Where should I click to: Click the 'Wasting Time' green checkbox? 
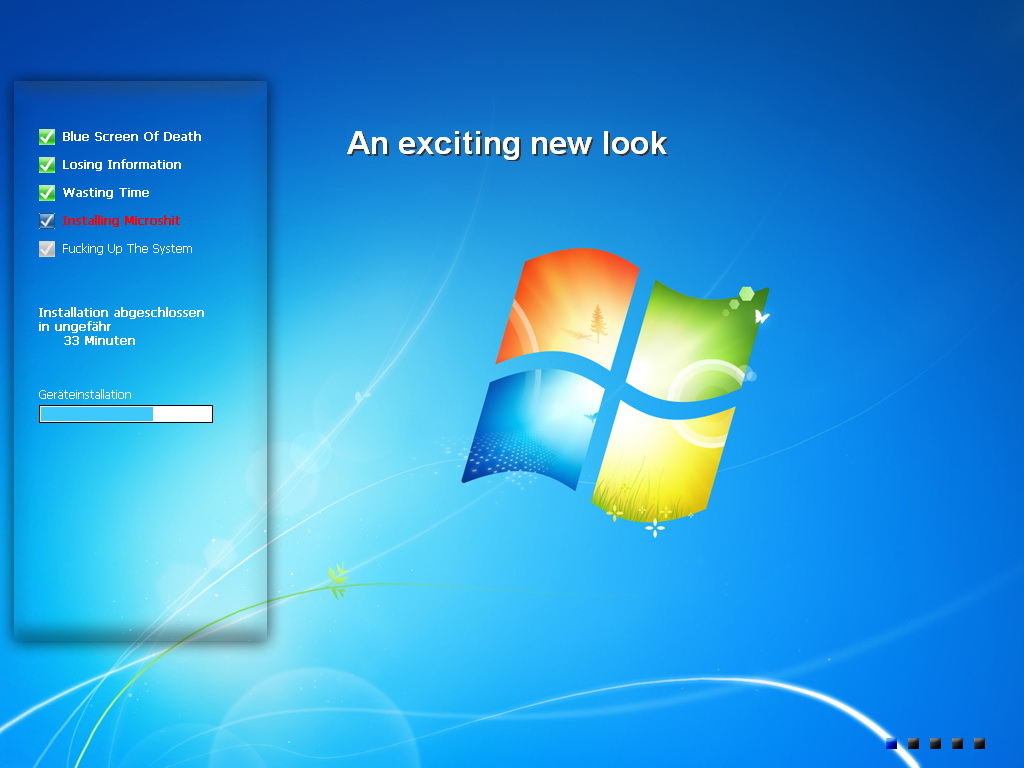[x=47, y=193]
